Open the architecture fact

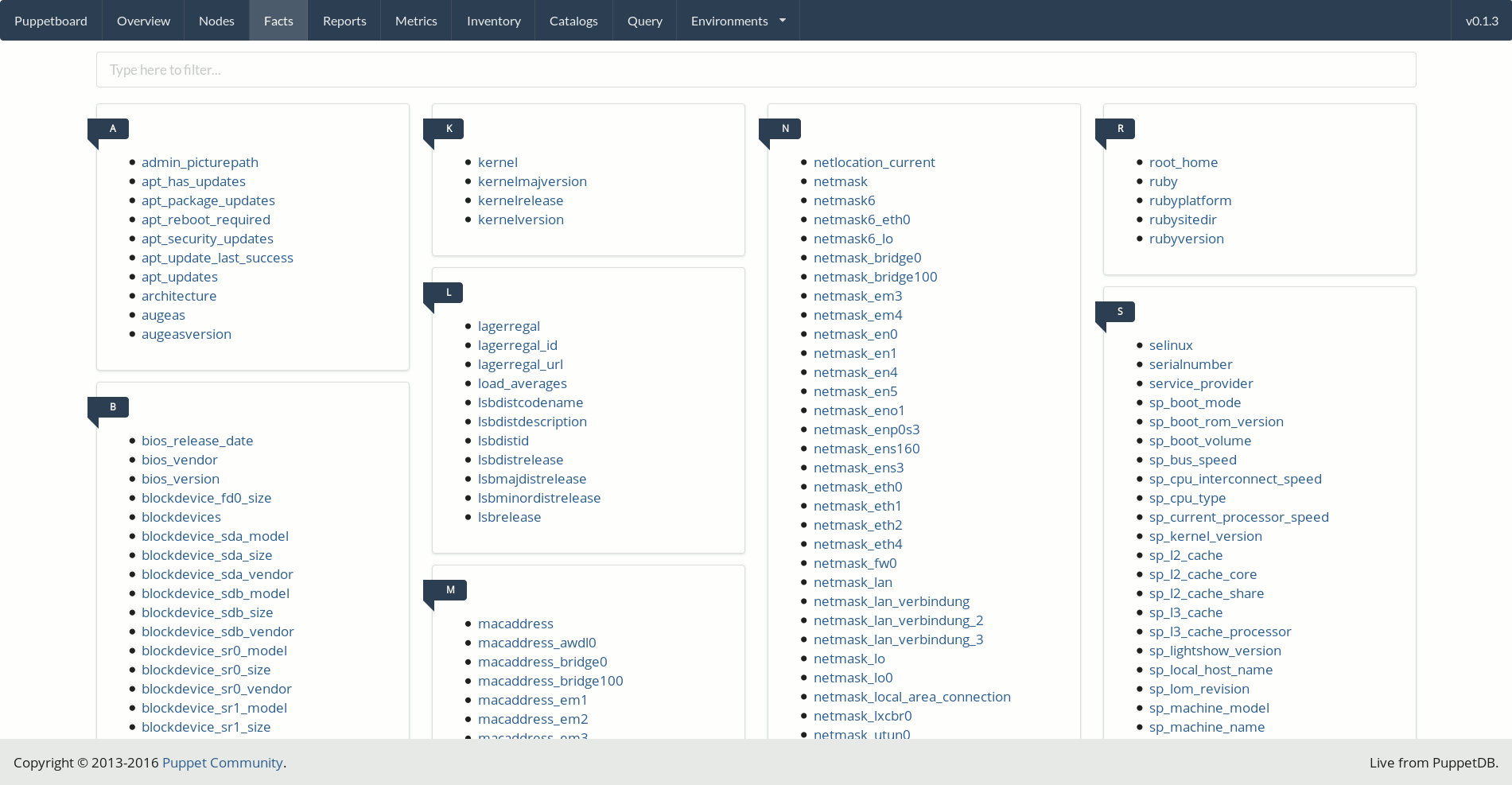(179, 296)
